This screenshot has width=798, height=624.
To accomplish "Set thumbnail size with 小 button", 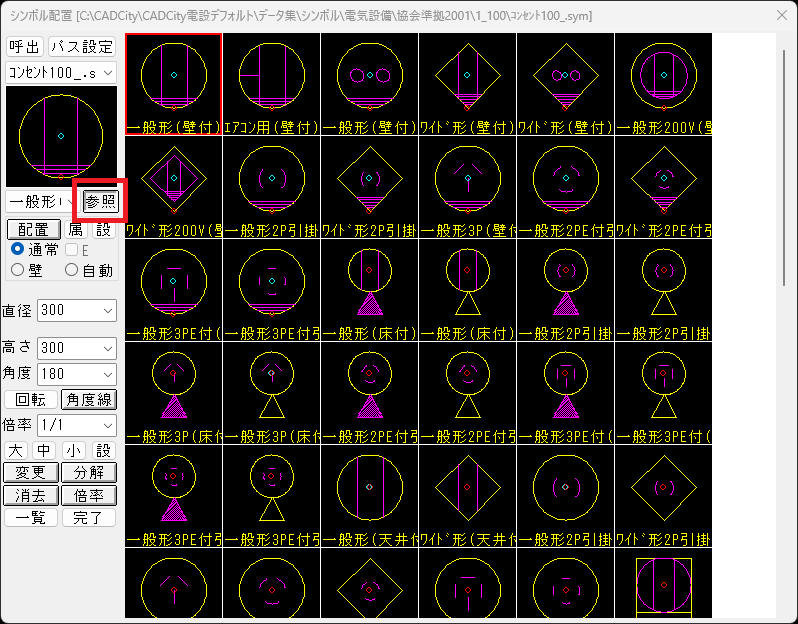I will 74,450.
